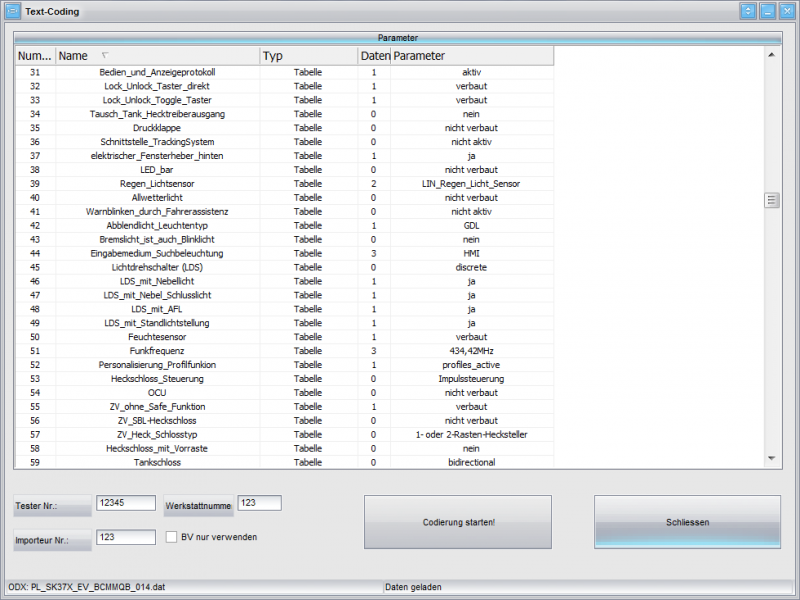Click the GDL parameter value

[x=471, y=226]
